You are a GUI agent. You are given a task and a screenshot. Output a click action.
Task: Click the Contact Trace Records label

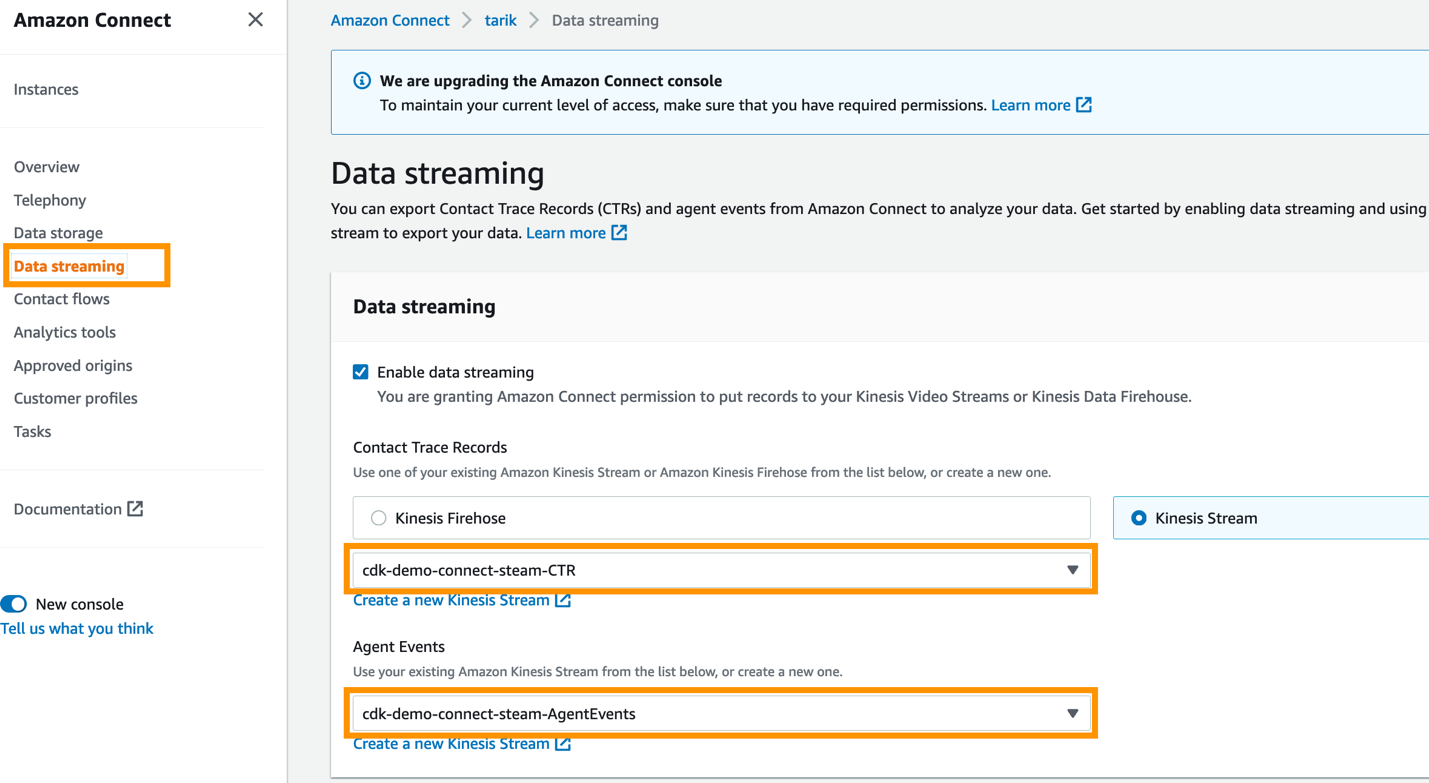click(x=430, y=447)
